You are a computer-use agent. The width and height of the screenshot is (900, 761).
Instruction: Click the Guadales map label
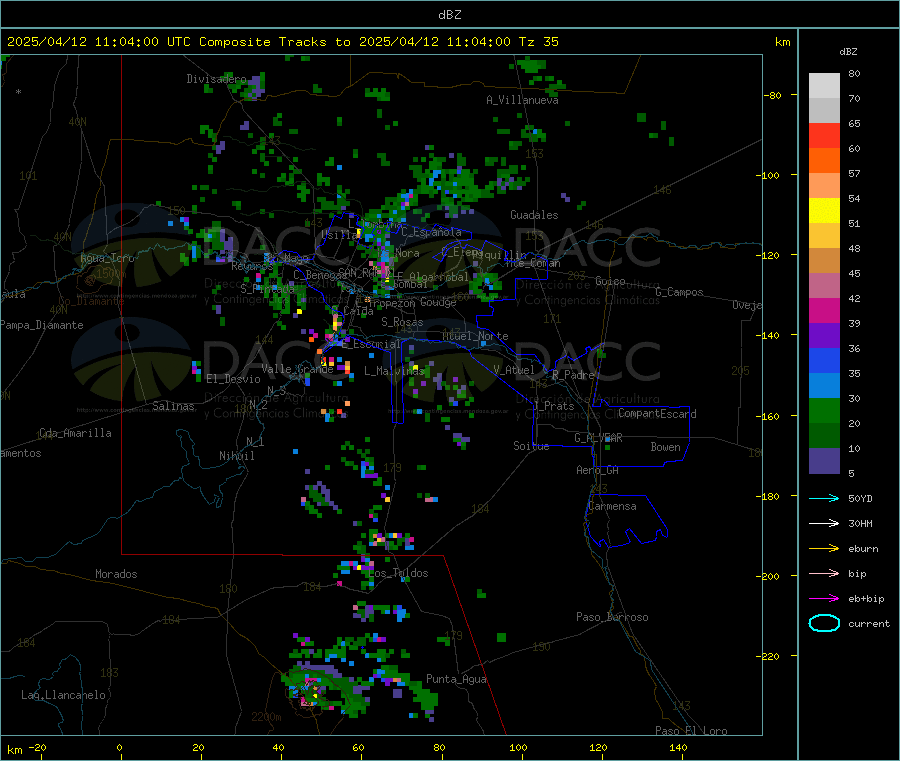click(534, 215)
